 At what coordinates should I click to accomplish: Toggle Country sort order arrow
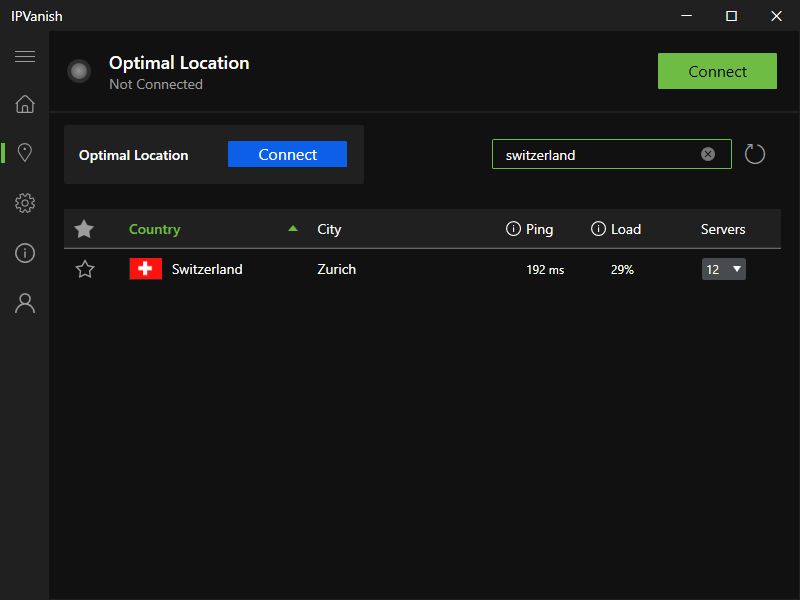[x=293, y=229]
